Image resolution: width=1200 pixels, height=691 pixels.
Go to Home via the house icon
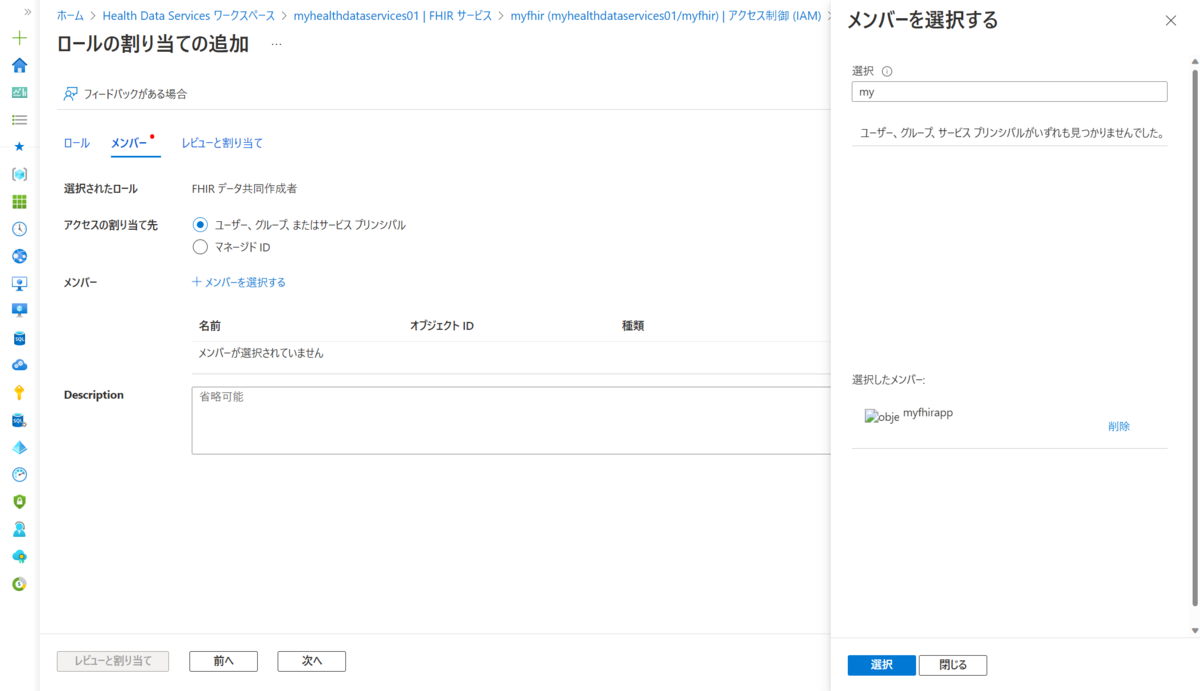pos(19,65)
